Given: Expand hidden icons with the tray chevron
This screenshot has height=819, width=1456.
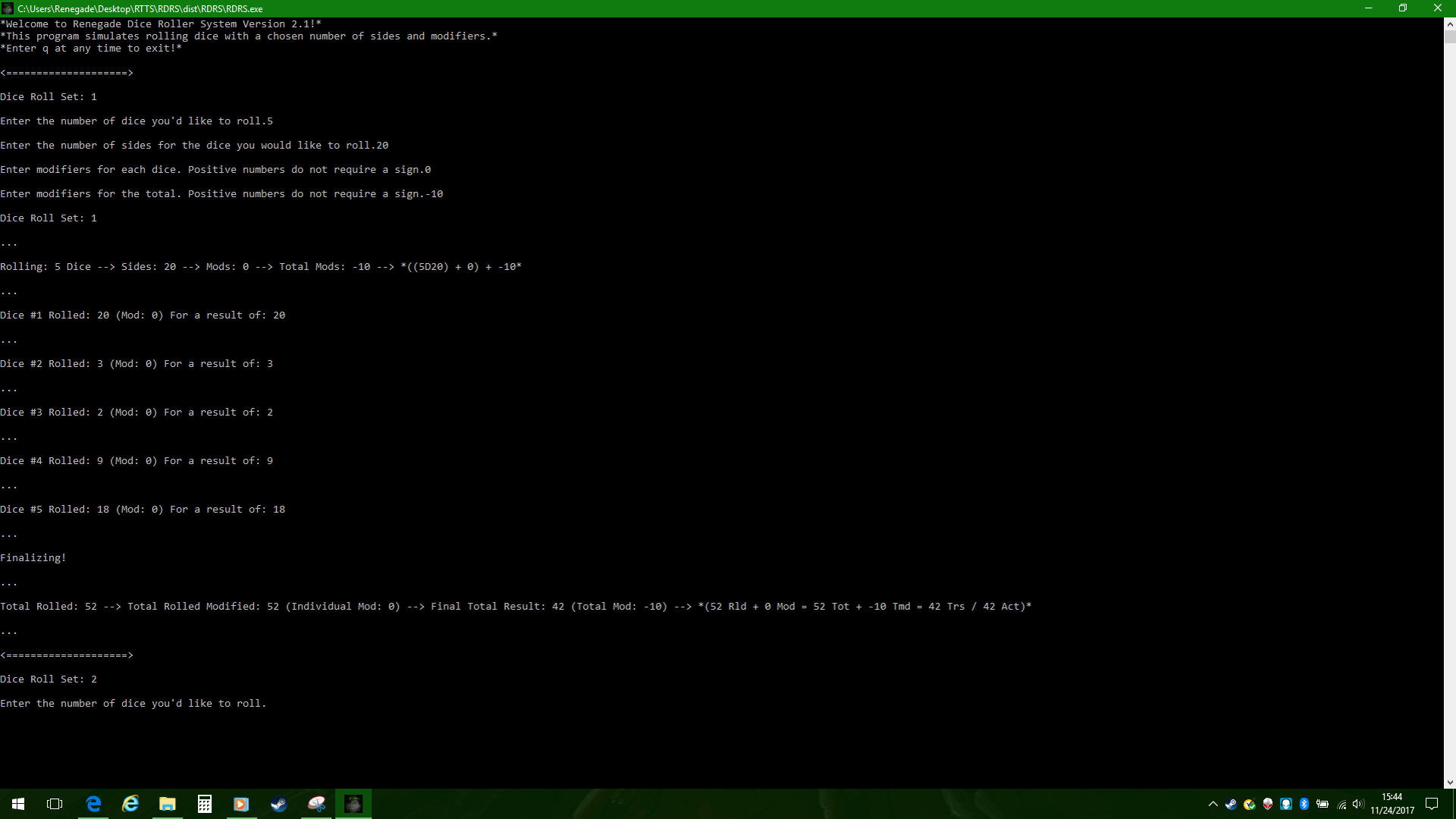Looking at the screenshot, I should (1213, 804).
